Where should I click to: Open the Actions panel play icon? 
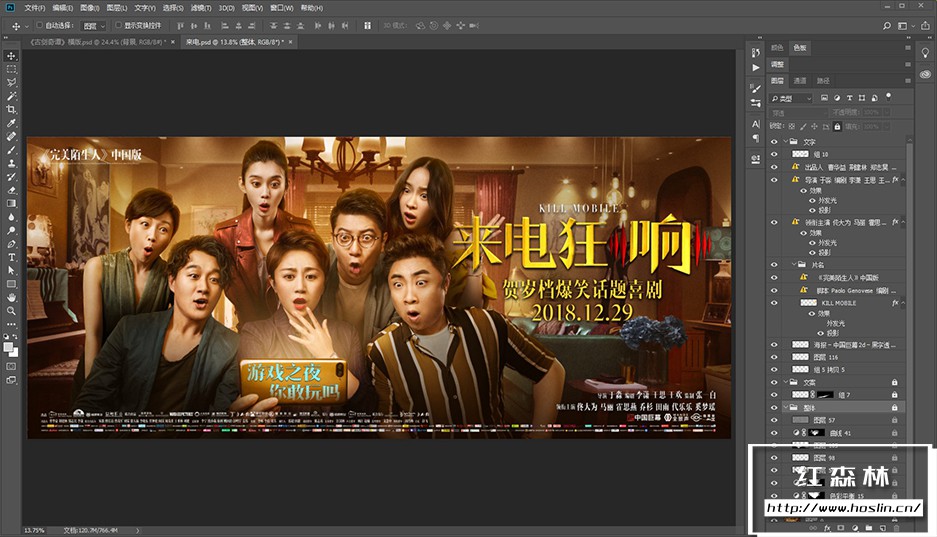pyautogui.click(x=755, y=67)
